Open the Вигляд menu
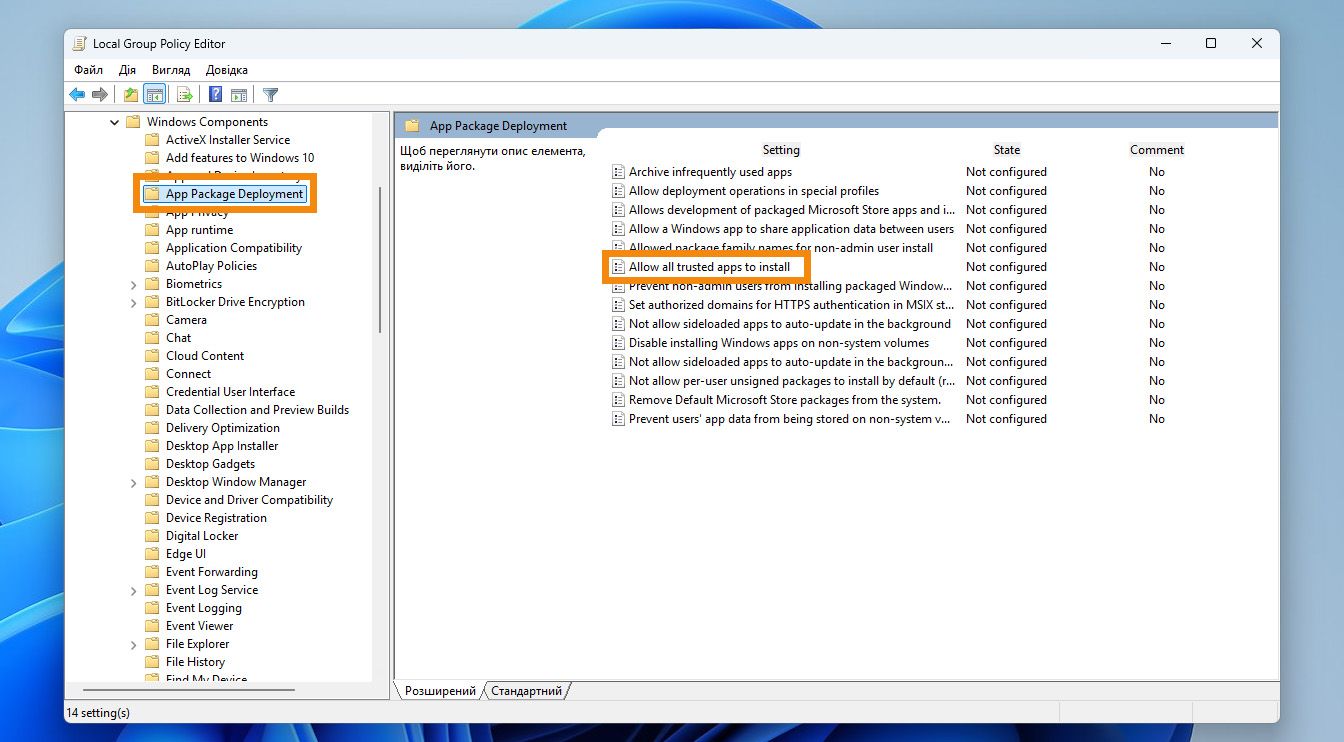 [171, 70]
